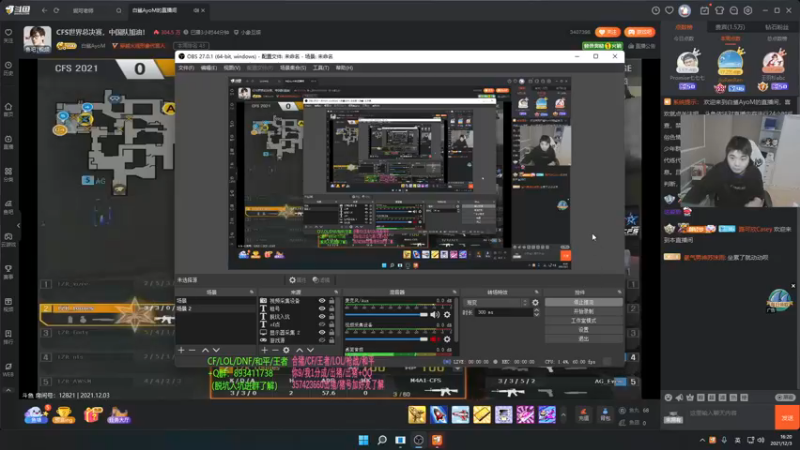Click the orange send chat button
The image size is (800, 450).
[x=787, y=418]
